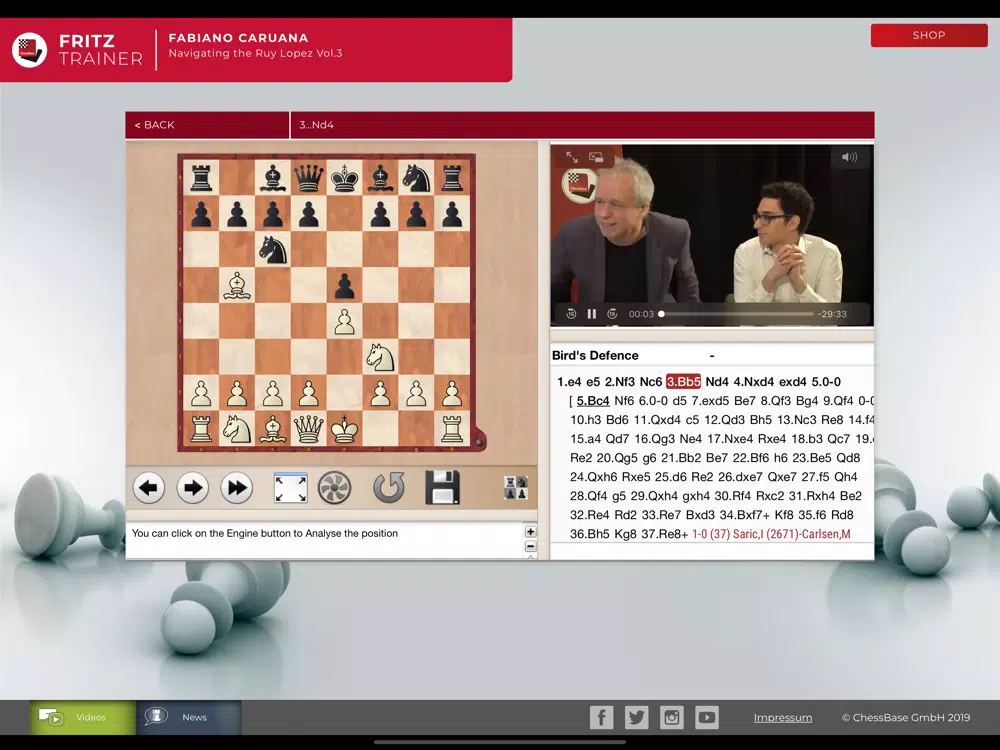Image resolution: width=1000 pixels, height=750 pixels.
Task: Skip forward fifteen seconds in video
Action: click(612, 314)
